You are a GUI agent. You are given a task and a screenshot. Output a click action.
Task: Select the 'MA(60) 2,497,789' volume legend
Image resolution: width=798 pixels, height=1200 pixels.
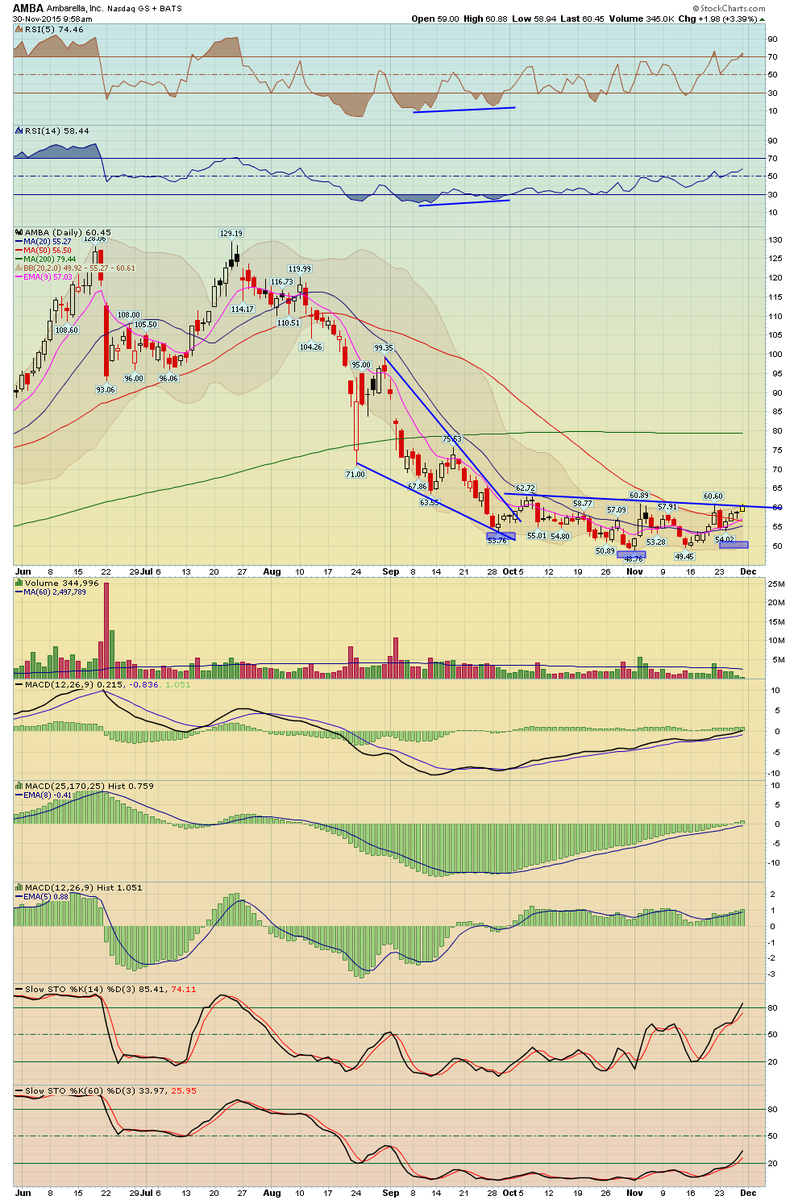pos(54,591)
